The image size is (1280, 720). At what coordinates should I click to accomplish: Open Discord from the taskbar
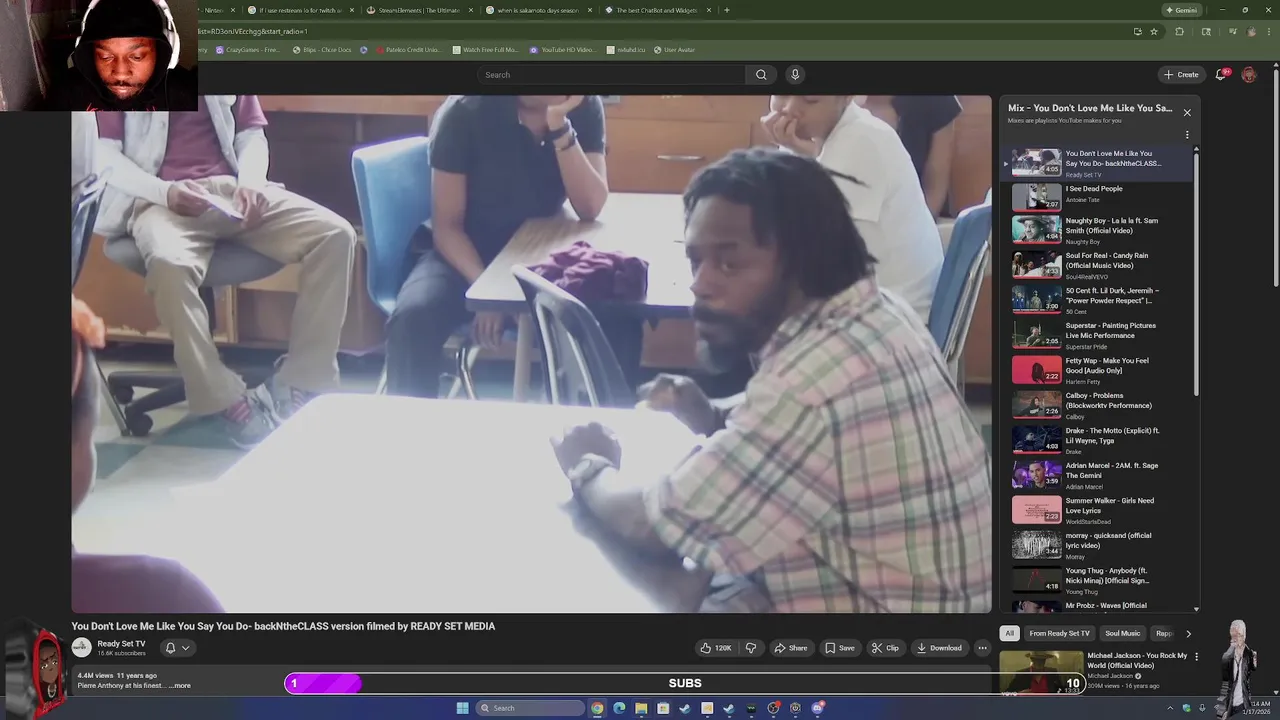tap(817, 708)
